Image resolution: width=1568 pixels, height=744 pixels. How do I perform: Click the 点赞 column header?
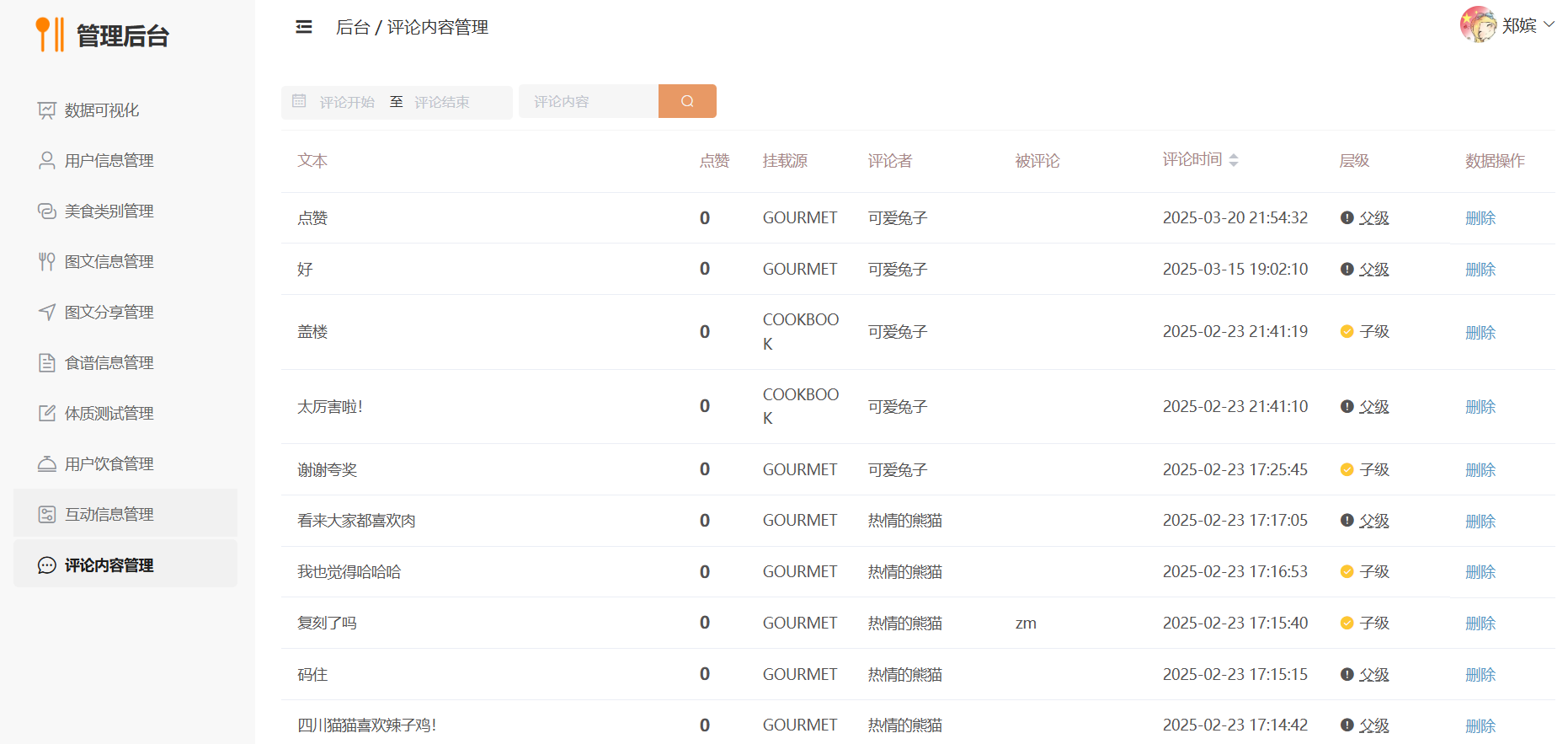[715, 161]
